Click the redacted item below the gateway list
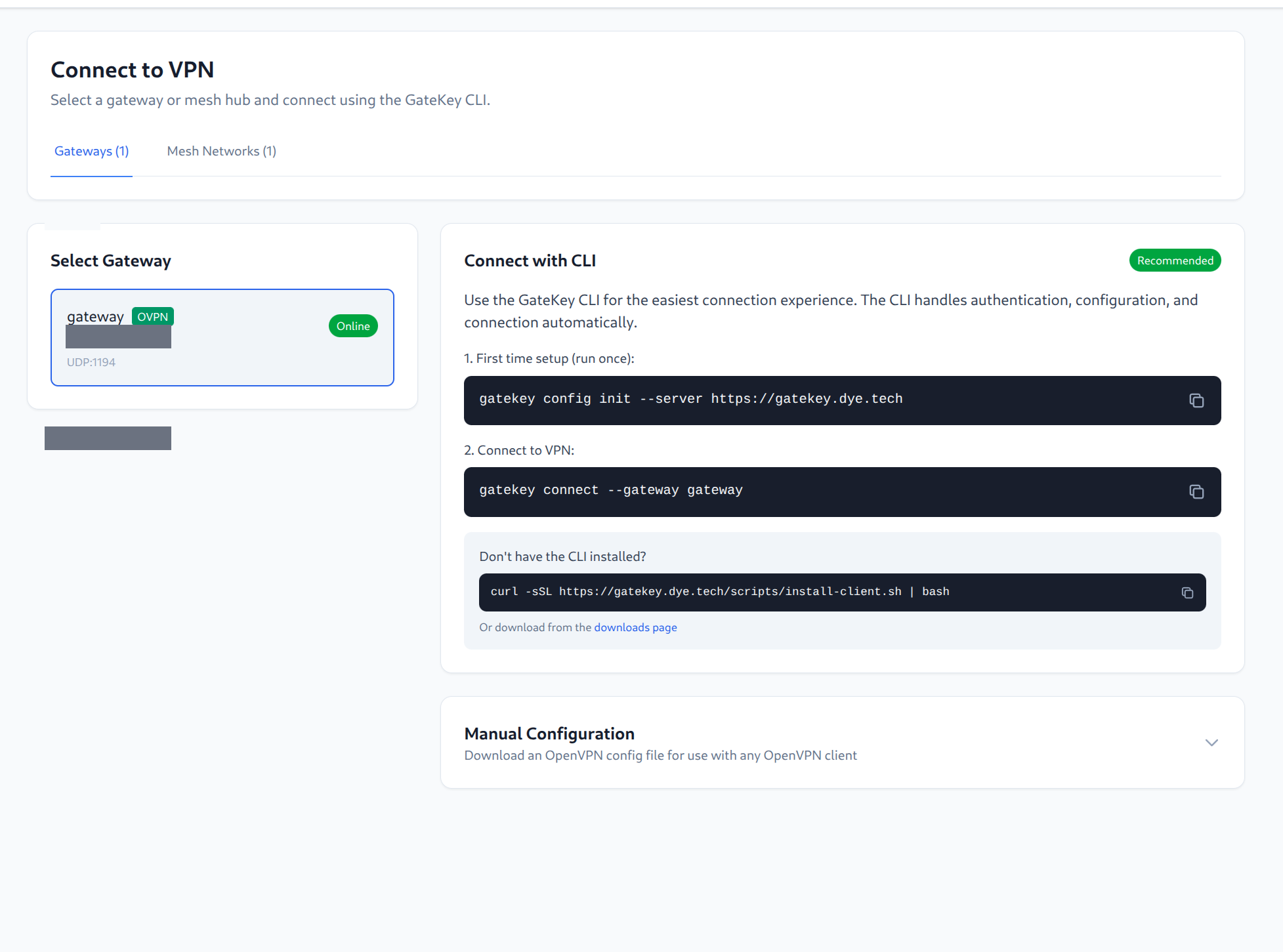 pos(107,438)
